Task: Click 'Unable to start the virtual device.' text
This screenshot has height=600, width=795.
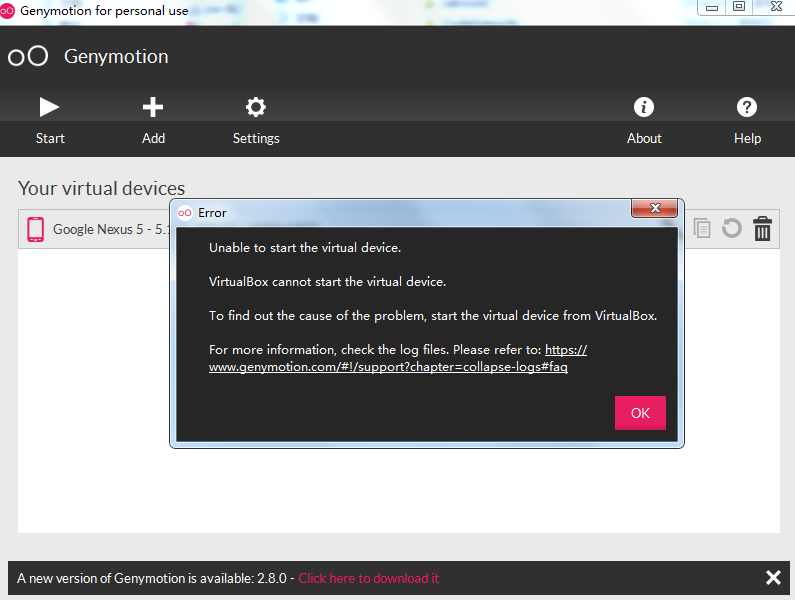Action: point(305,248)
